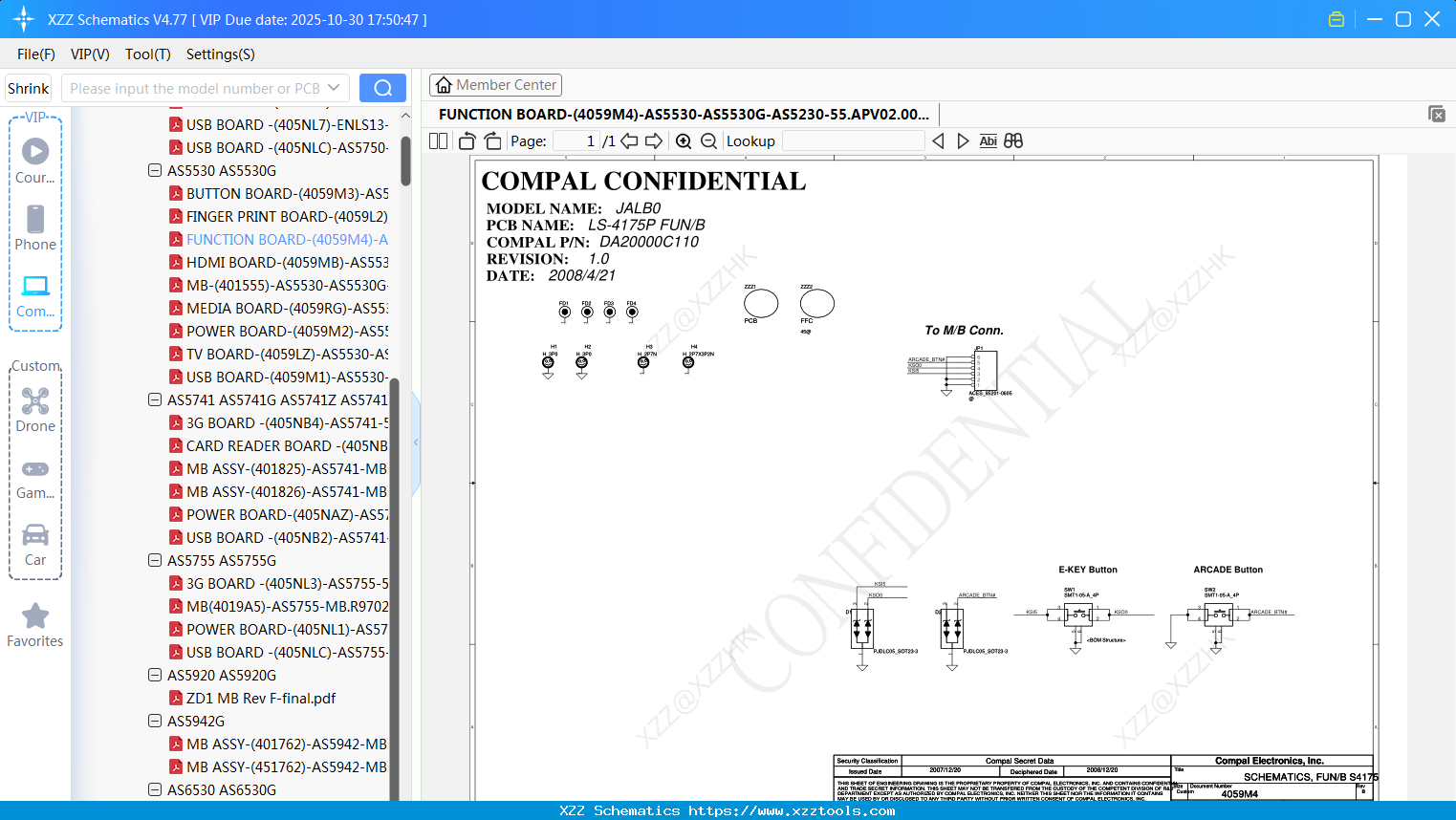Viewport: 1456px width, 820px height.
Task: Open the Drone category
Action: click(35, 409)
